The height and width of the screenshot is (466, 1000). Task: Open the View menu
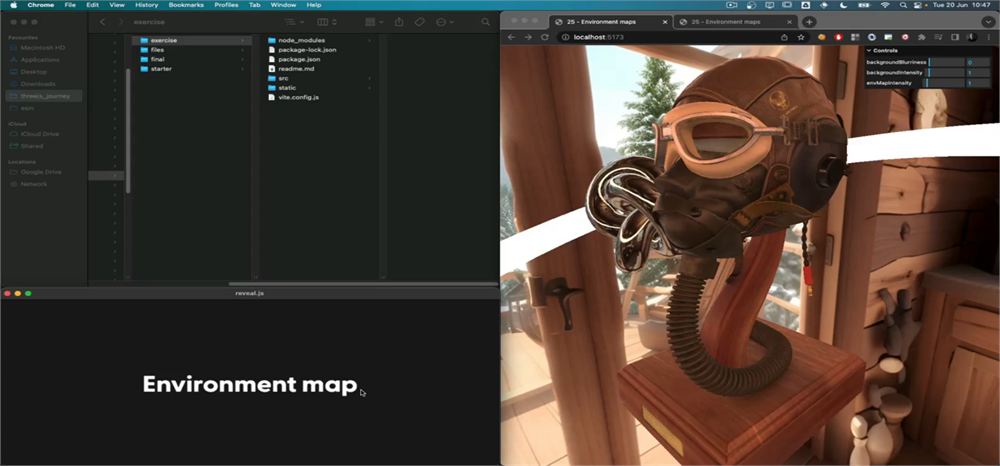pos(117,4)
